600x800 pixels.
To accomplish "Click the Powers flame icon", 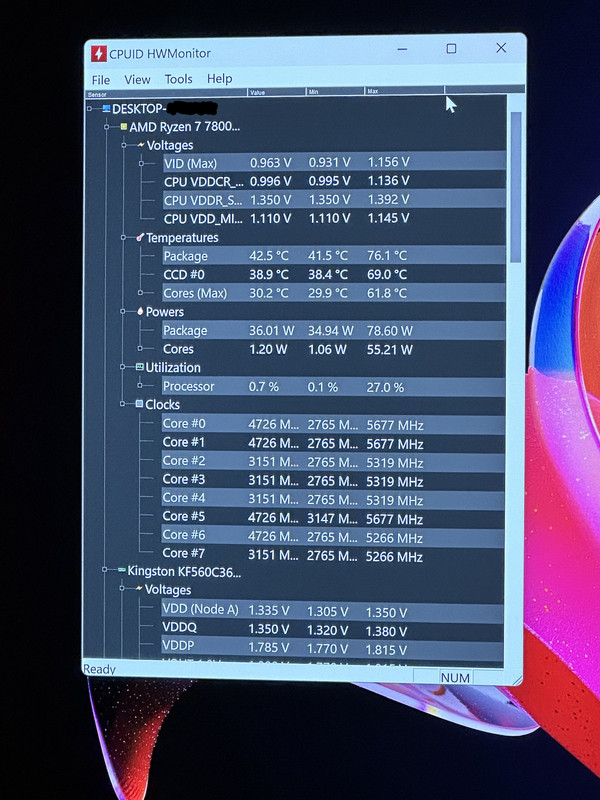I will point(140,311).
